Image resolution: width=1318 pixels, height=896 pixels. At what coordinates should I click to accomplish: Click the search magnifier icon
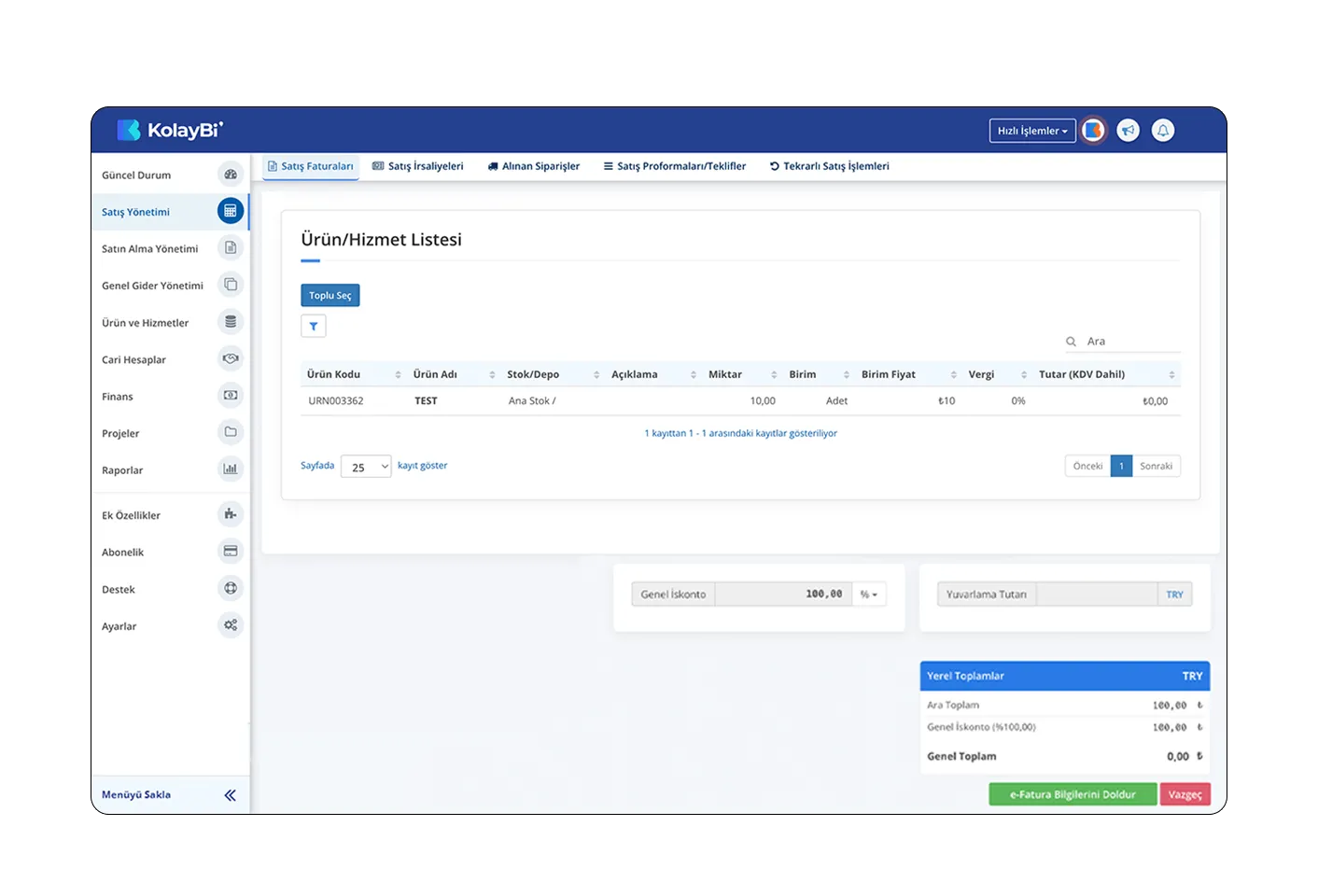click(1072, 342)
